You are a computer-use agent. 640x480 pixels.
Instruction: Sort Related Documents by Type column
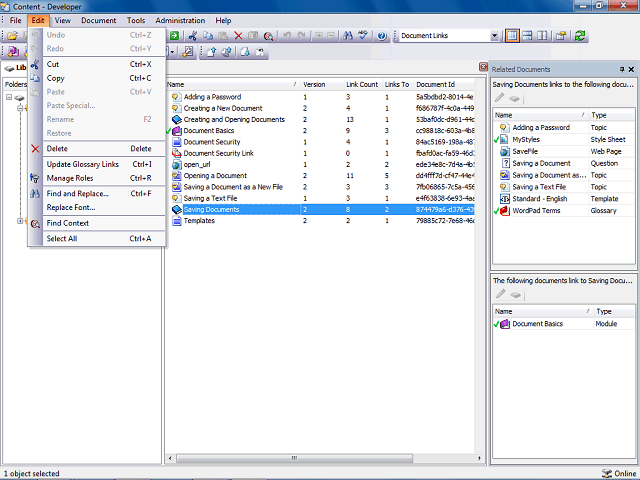click(612, 115)
